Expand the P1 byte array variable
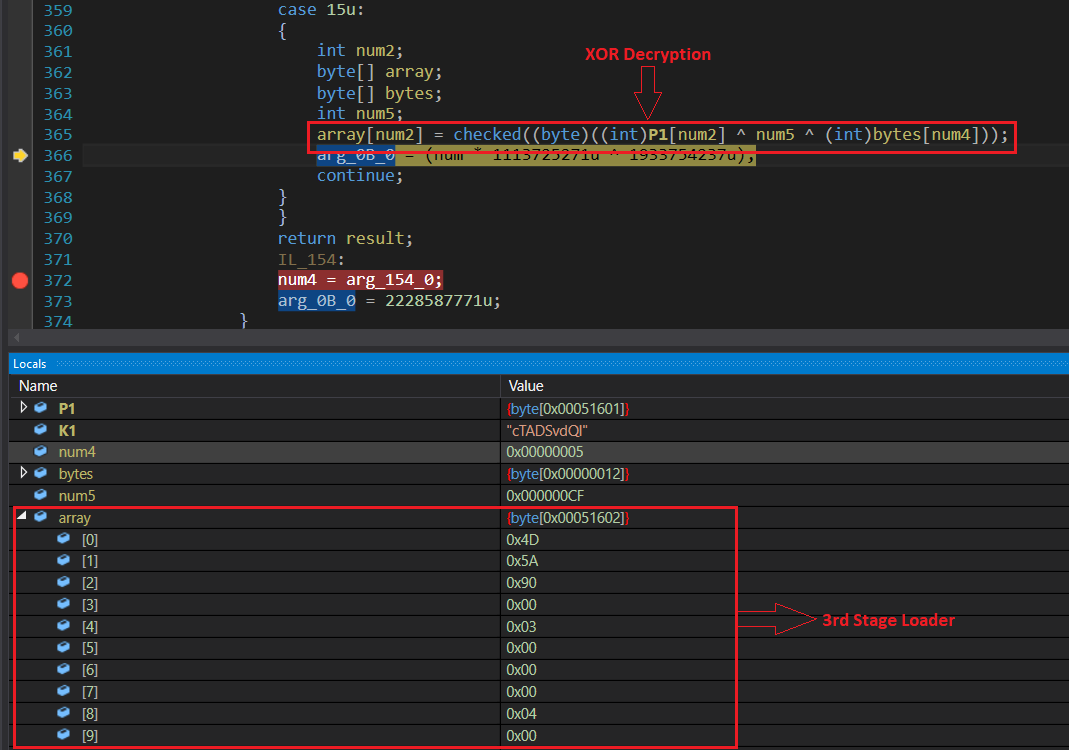The width and height of the screenshot is (1069, 750). click(24, 408)
